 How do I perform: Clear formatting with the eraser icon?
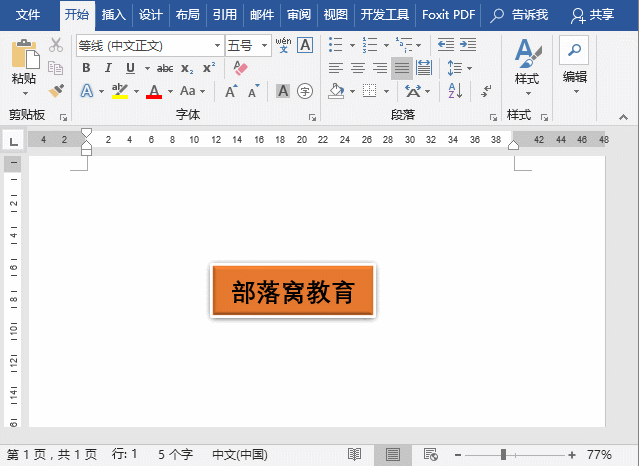pos(239,68)
